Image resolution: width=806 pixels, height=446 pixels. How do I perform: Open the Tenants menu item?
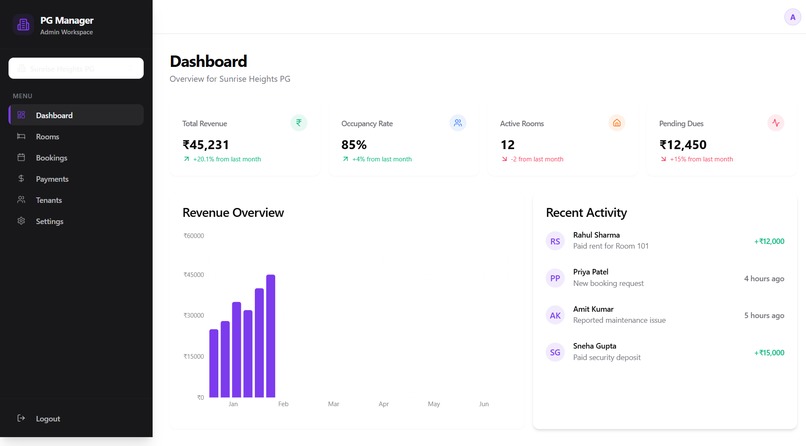pyautogui.click(x=76, y=200)
